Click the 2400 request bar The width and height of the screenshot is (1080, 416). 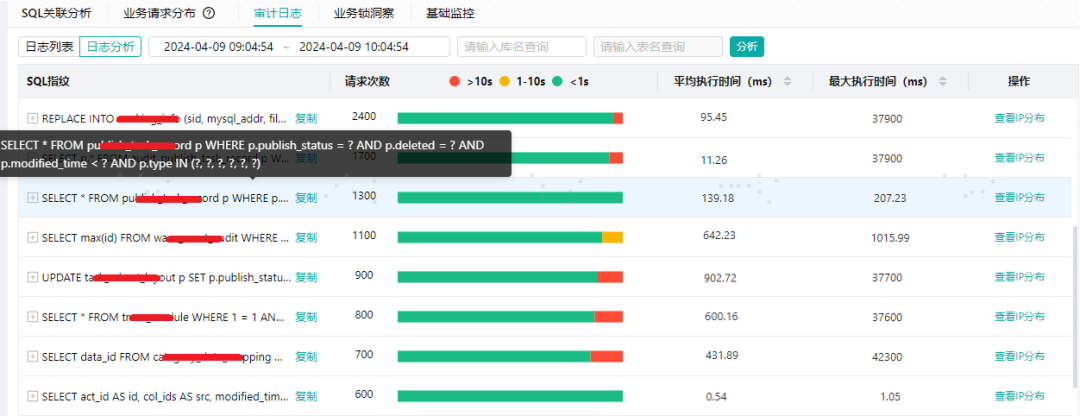pyautogui.click(x=510, y=118)
